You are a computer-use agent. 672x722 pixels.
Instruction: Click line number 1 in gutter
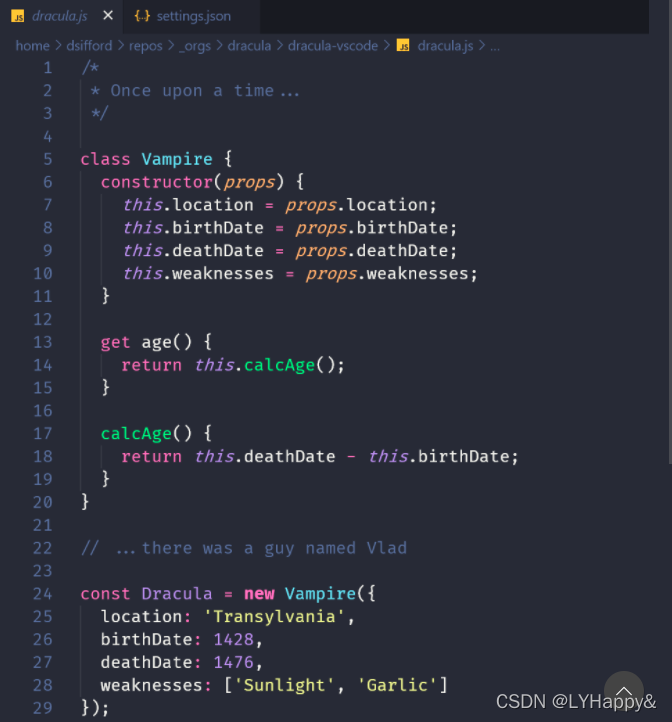[x=47, y=68]
